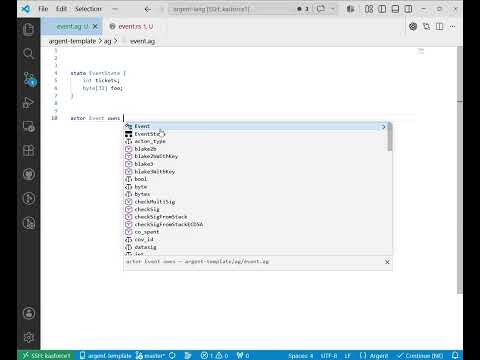
Task: Click the master branch in status bar
Action: coord(151,356)
